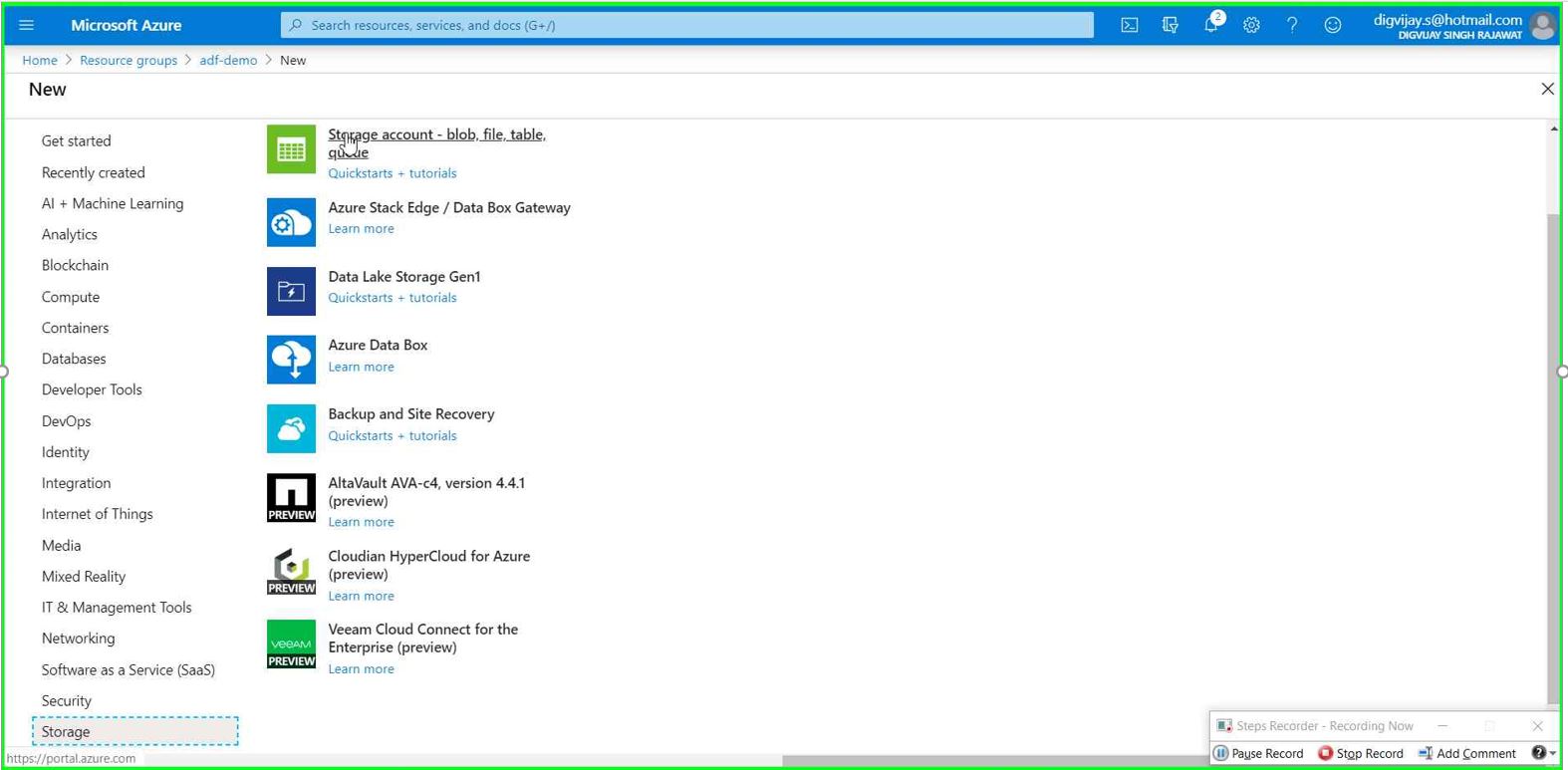Screen dimensions: 1568x770
Task: Open Storage account - blob, file, table, queue
Action: tap(437, 143)
